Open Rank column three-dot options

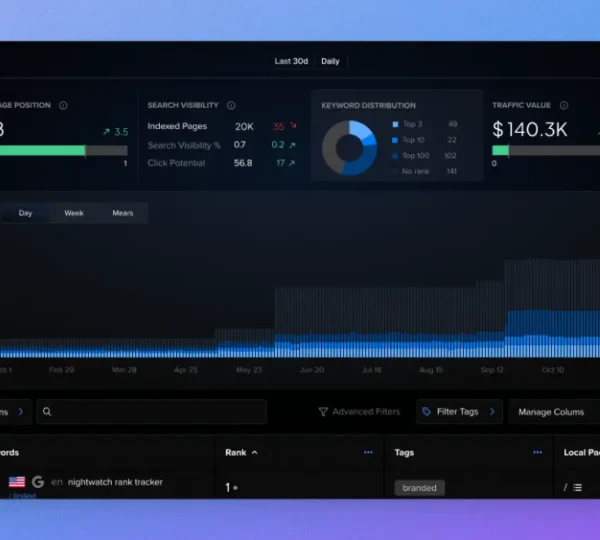tap(368, 453)
